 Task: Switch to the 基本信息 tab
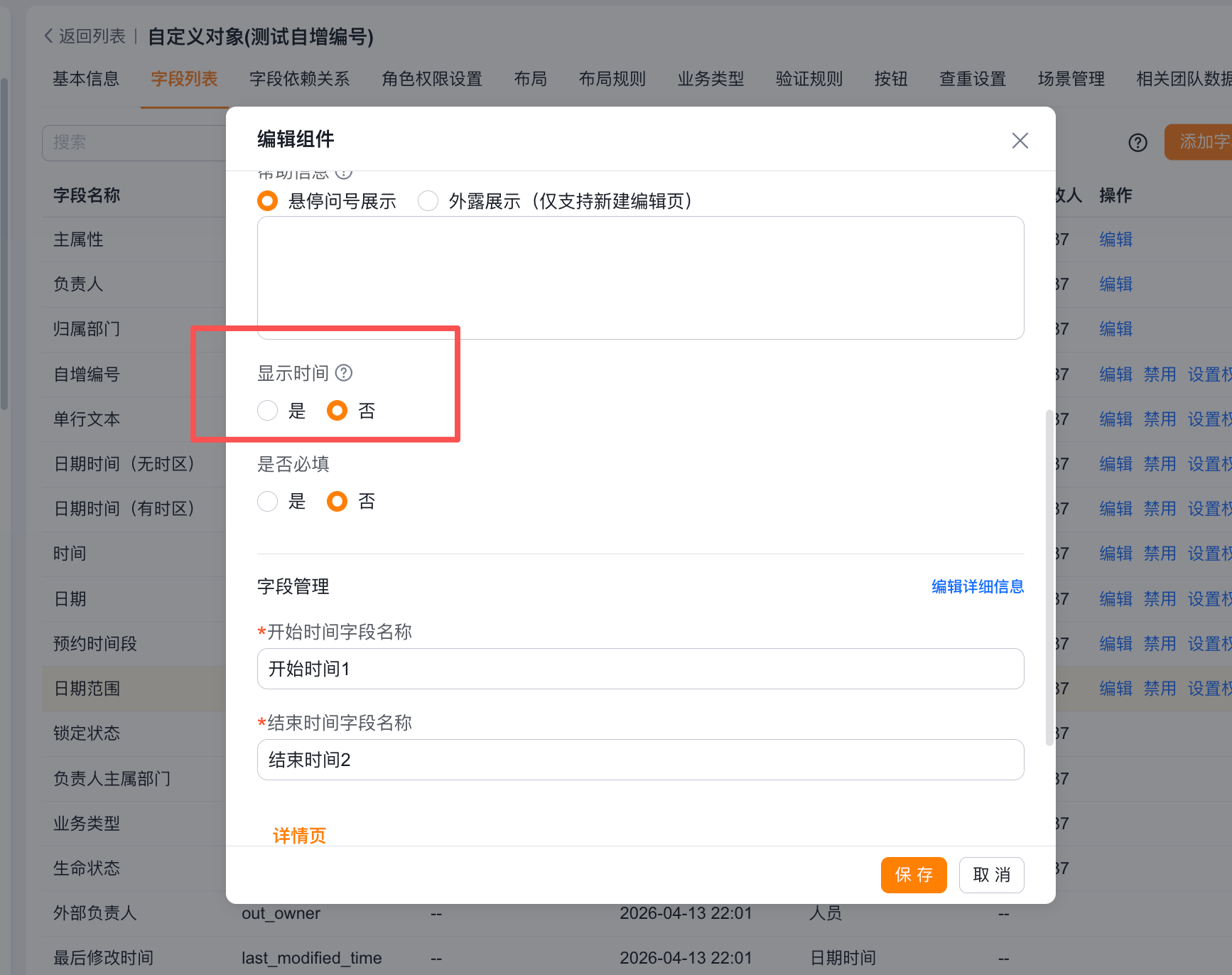(x=86, y=79)
